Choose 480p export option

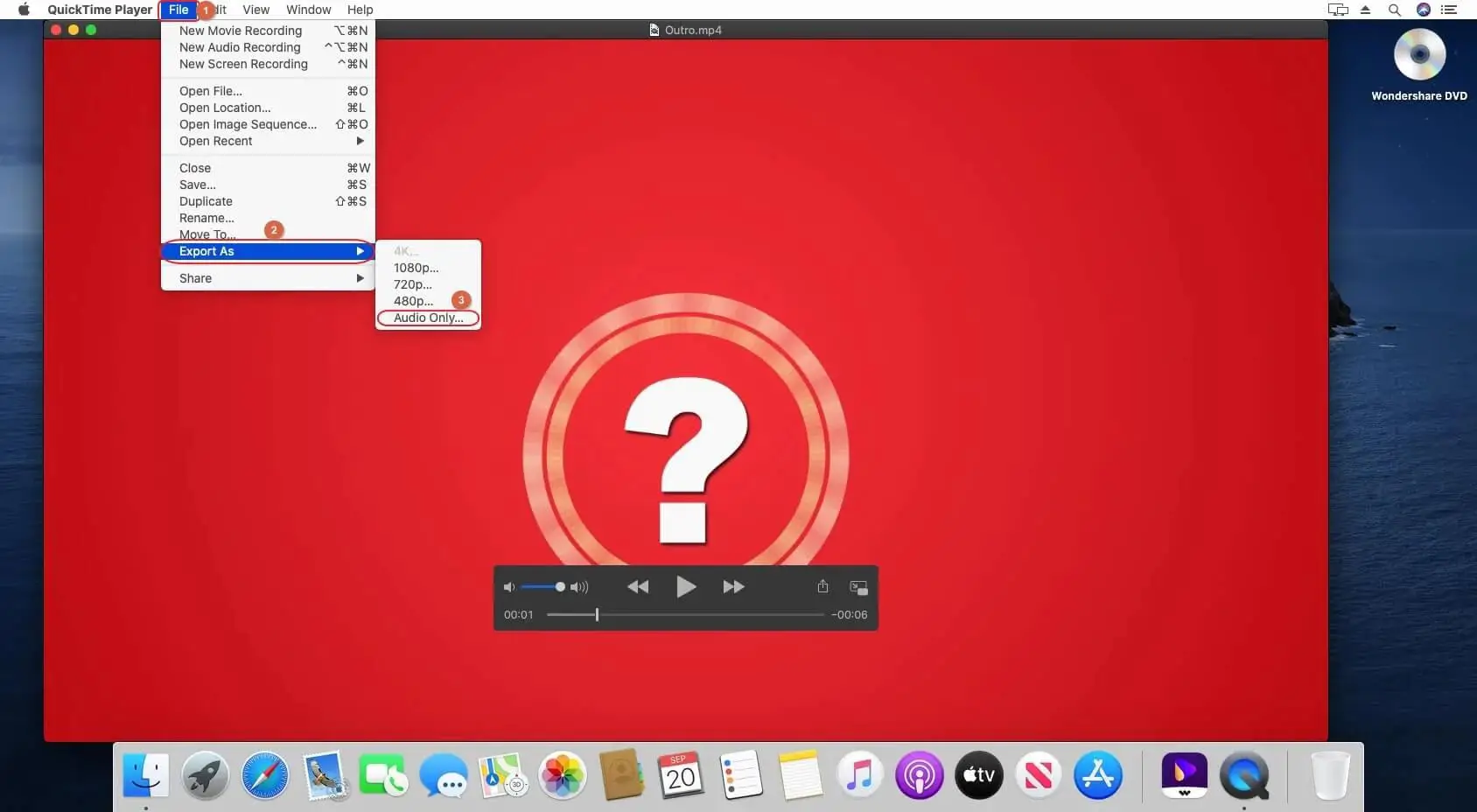pyautogui.click(x=428, y=301)
